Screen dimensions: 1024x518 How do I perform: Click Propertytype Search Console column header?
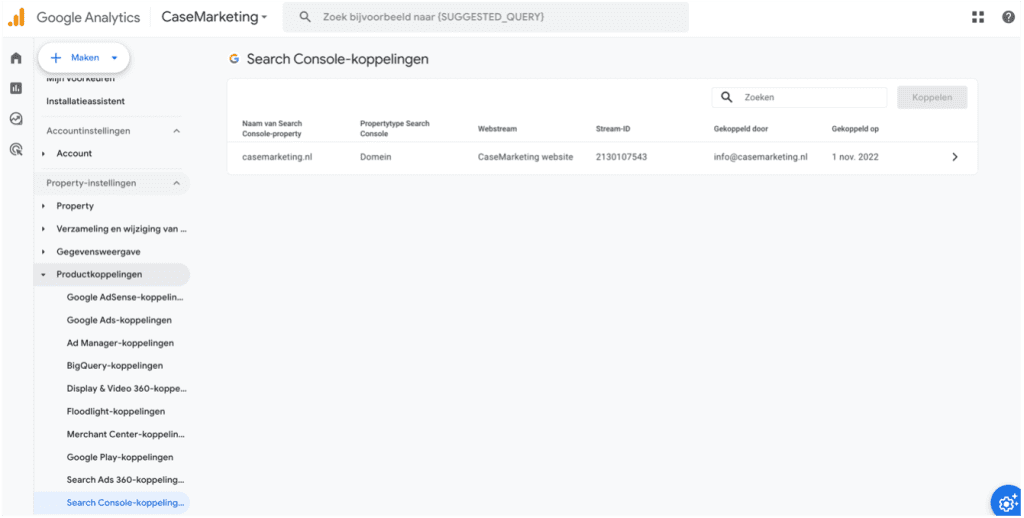click(394, 129)
